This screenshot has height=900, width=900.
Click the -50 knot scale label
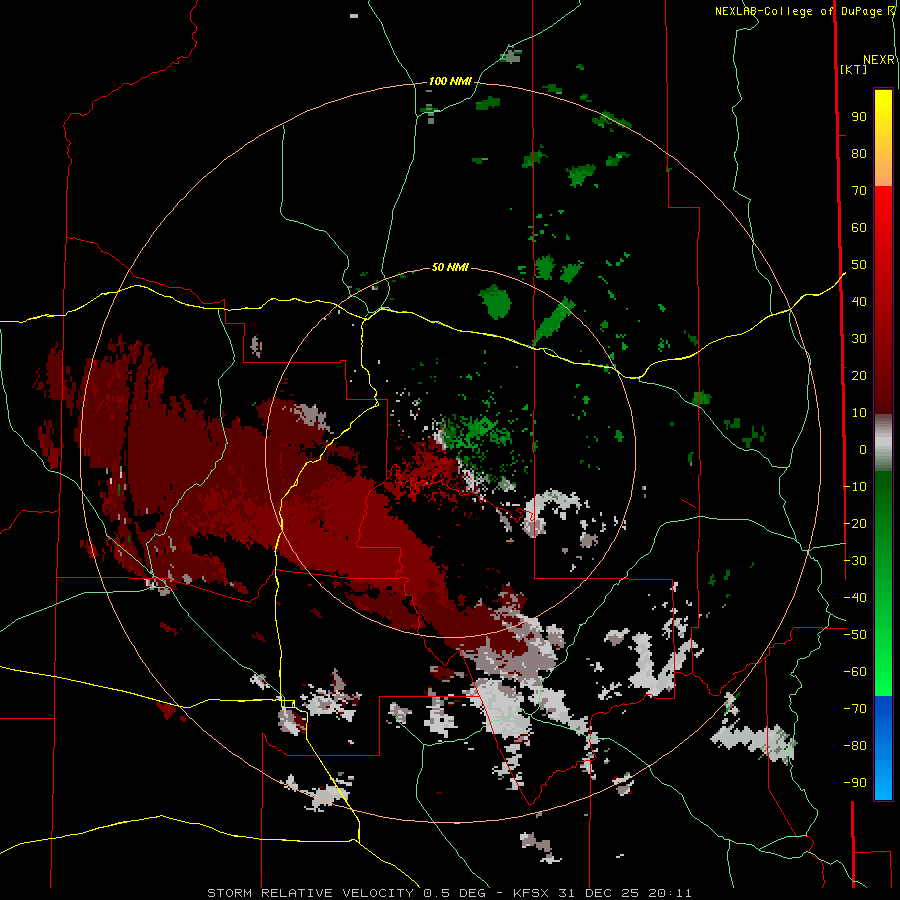(x=855, y=635)
